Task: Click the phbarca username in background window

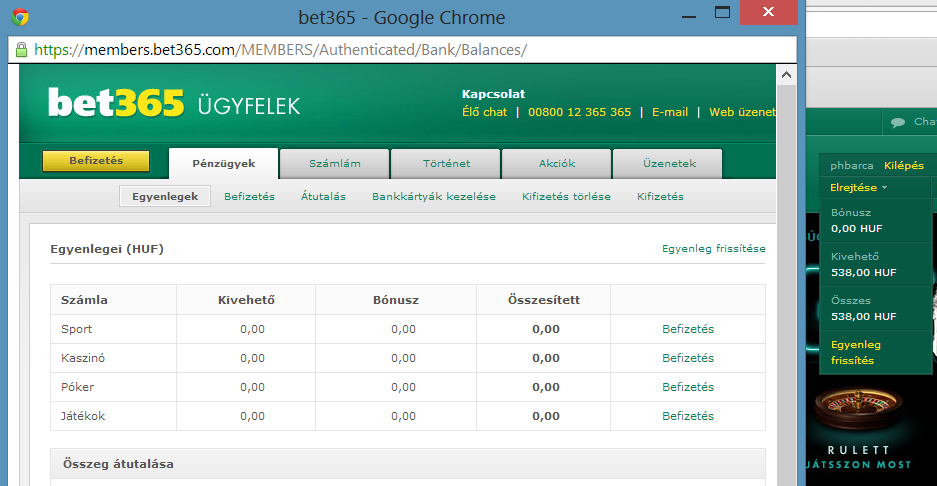Action: pyautogui.click(x=852, y=166)
